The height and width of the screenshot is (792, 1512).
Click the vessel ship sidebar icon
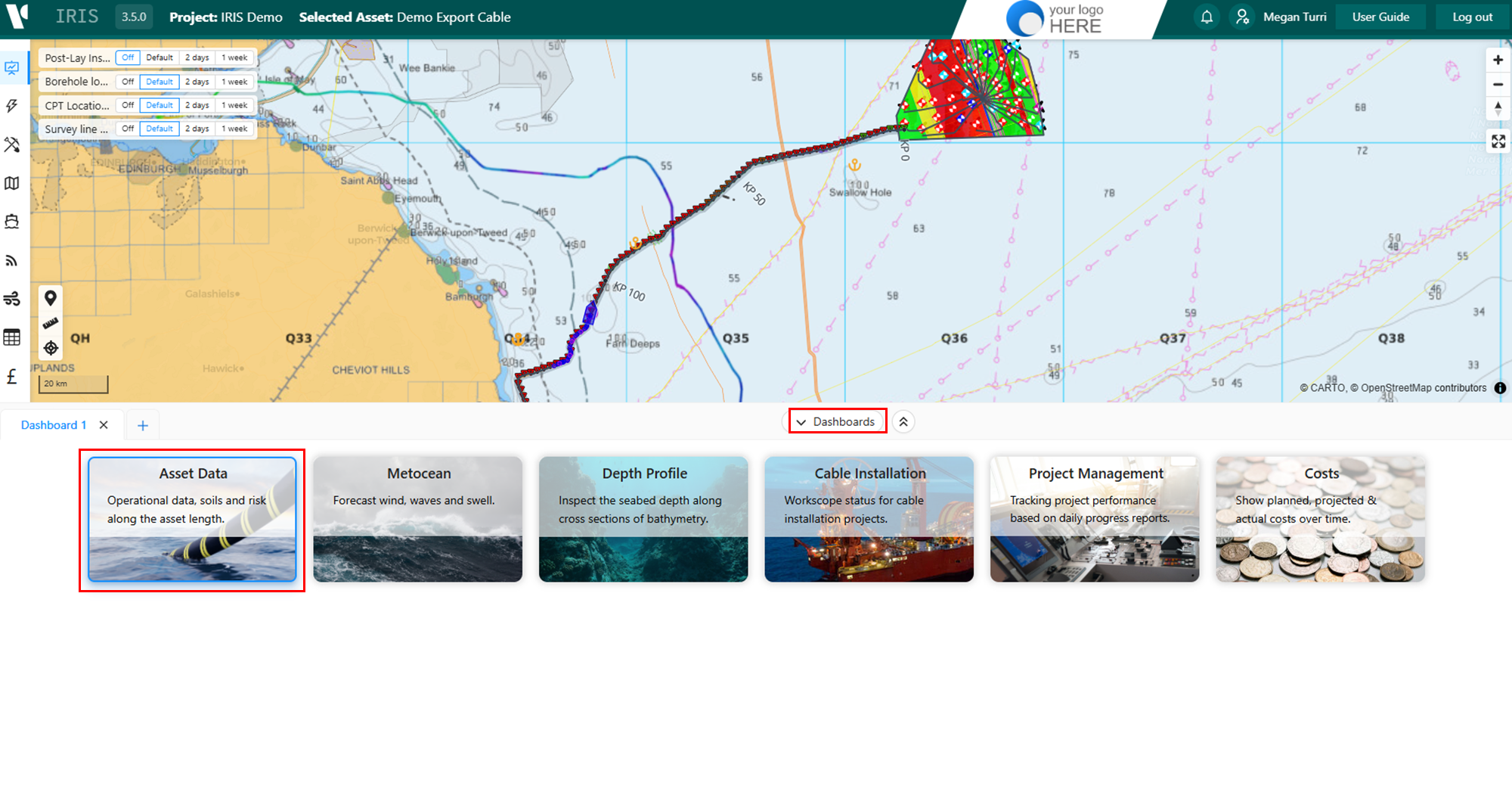[x=12, y=222]
